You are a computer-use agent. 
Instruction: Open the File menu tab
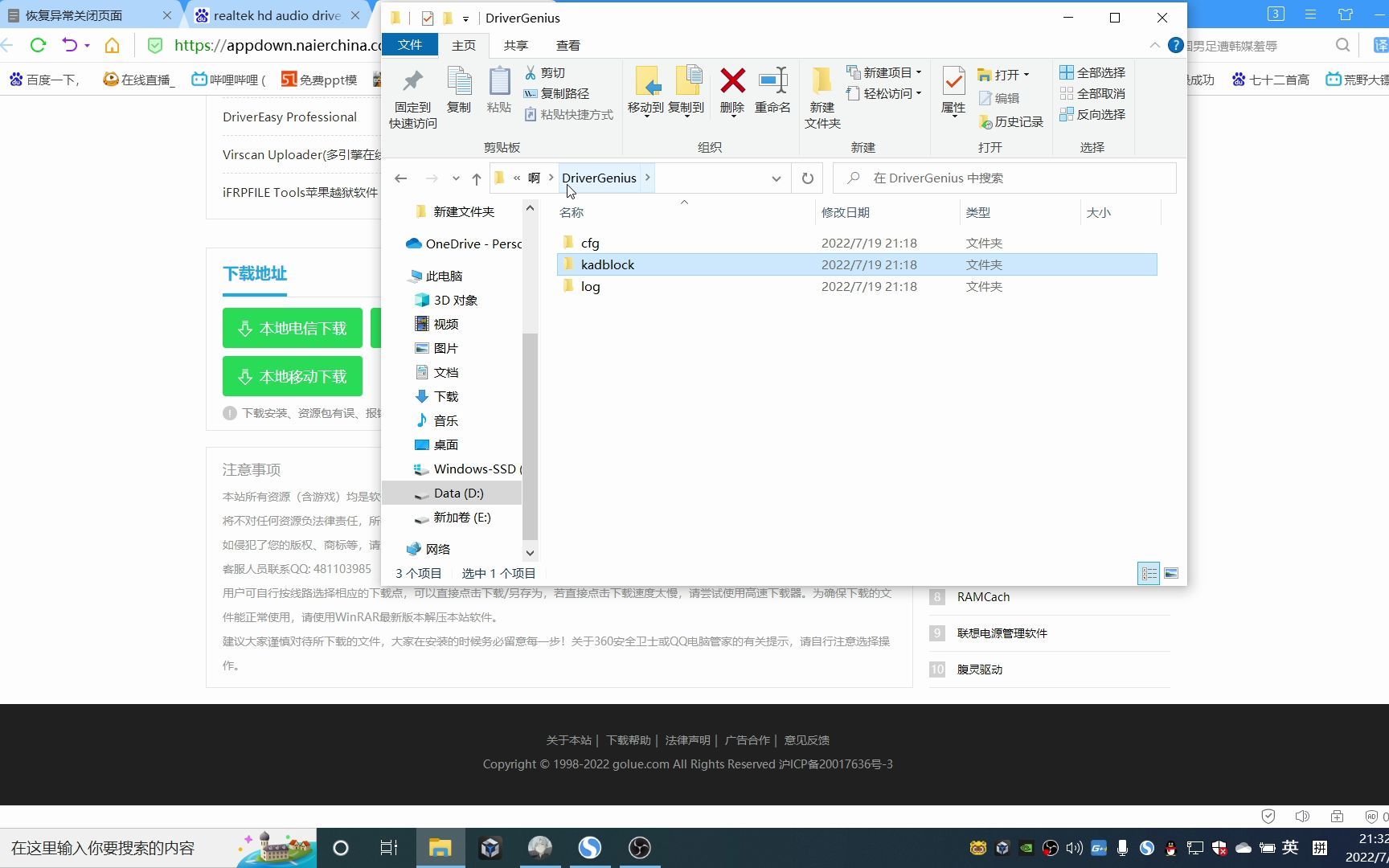click(x=410, y=45)
